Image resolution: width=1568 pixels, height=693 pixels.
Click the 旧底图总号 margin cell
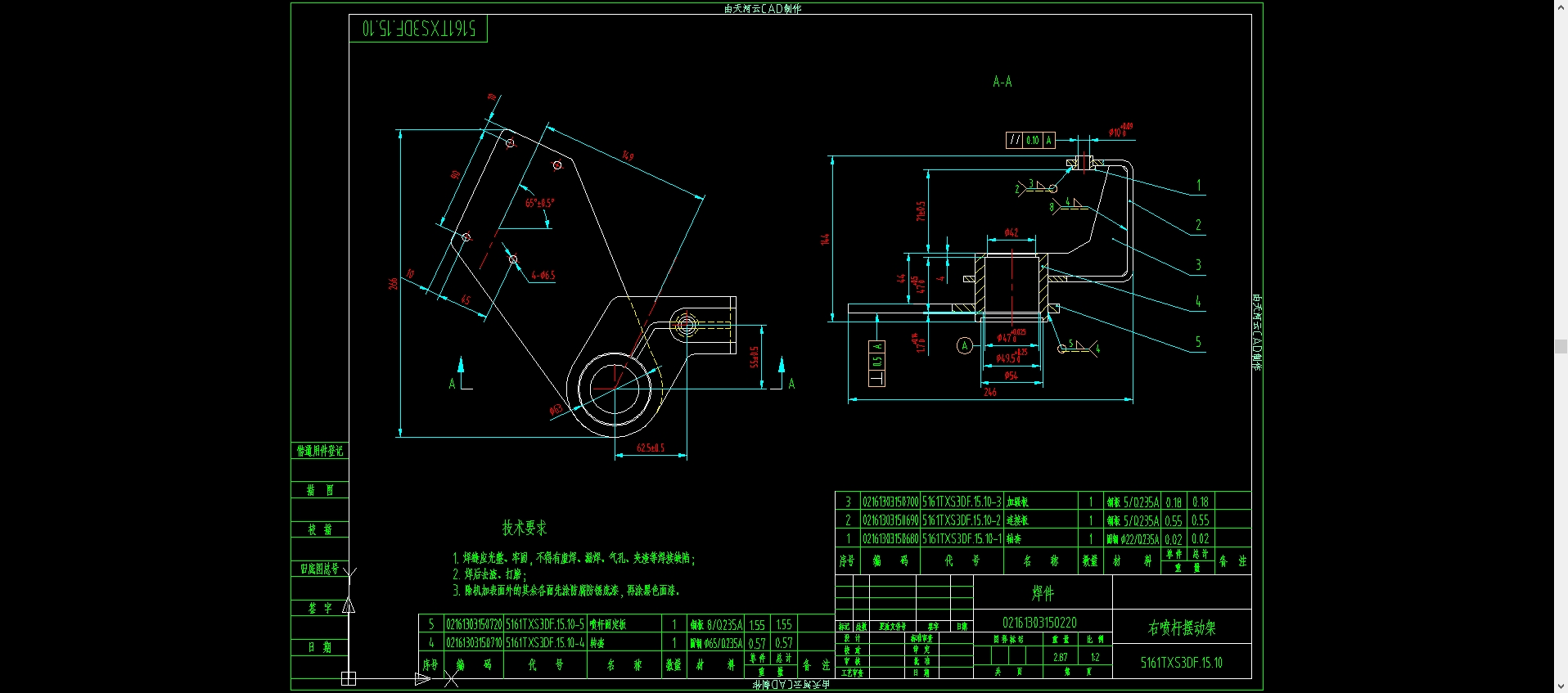[319, 569]
